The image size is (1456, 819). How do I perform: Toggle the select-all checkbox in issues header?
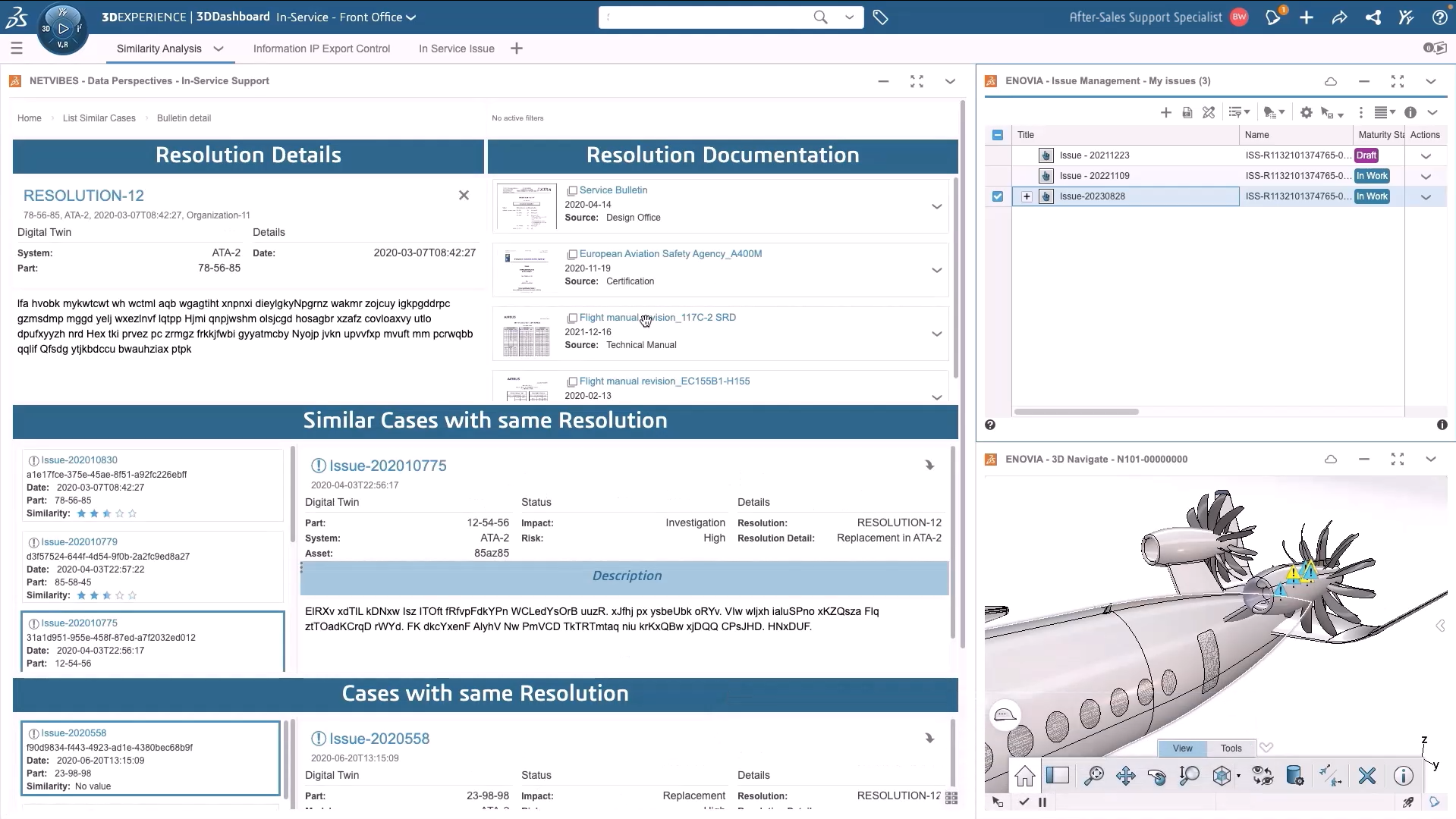998,135
